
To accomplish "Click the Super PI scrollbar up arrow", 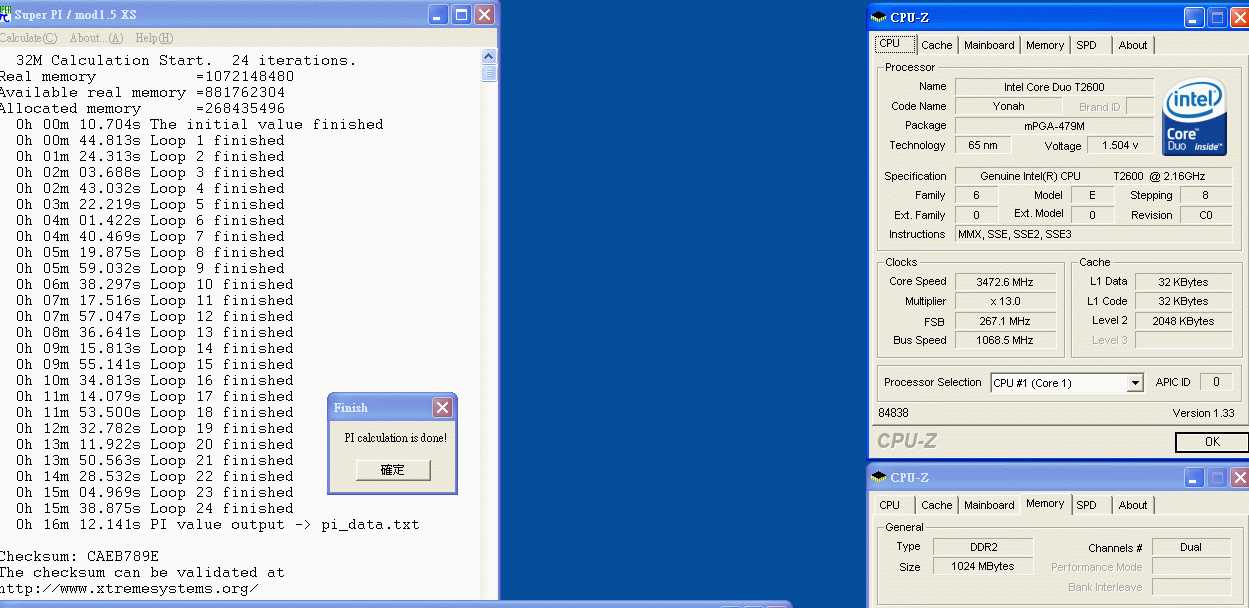I will [489, 58].
